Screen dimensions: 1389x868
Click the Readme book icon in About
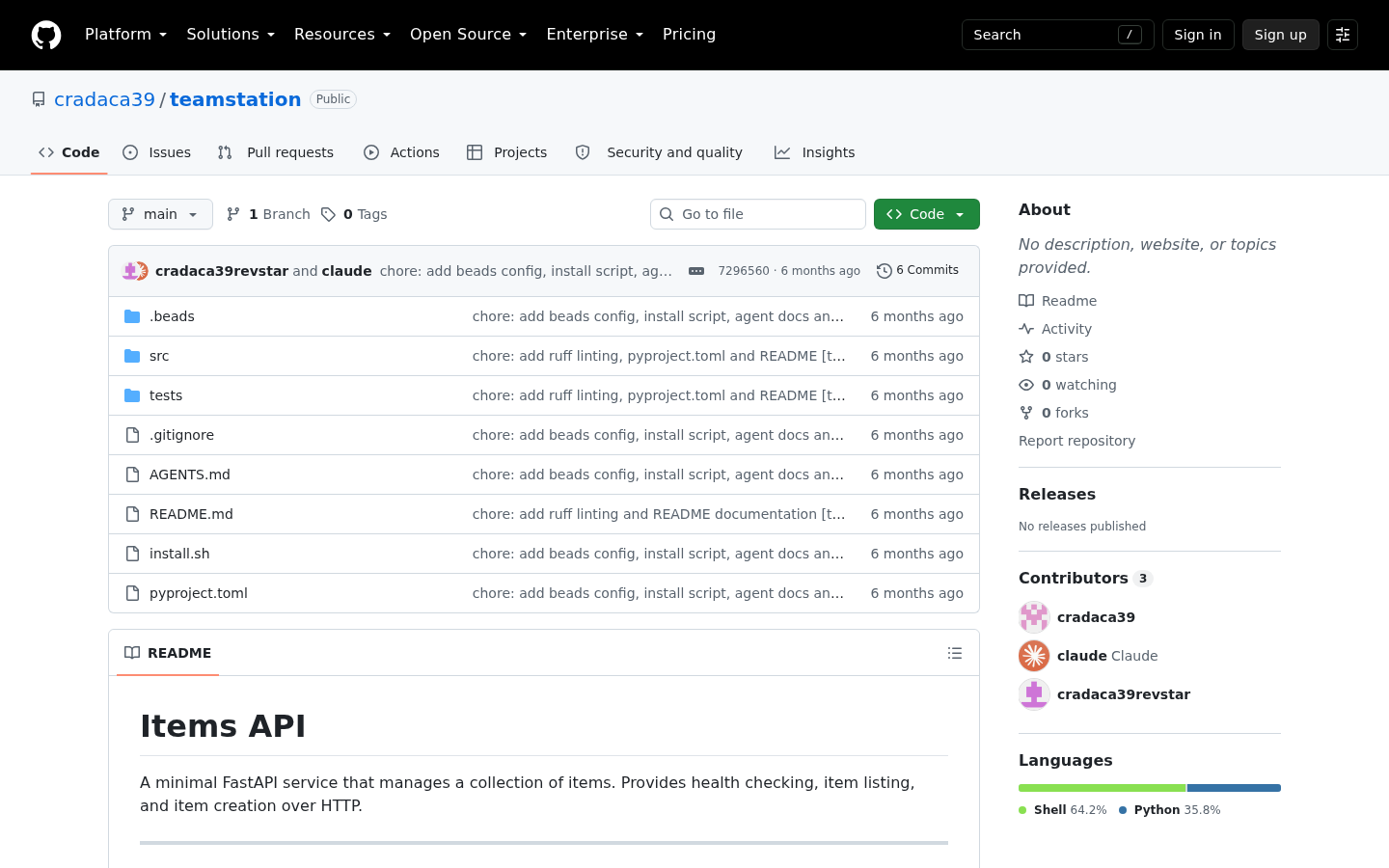click(x=1026, y=301)
